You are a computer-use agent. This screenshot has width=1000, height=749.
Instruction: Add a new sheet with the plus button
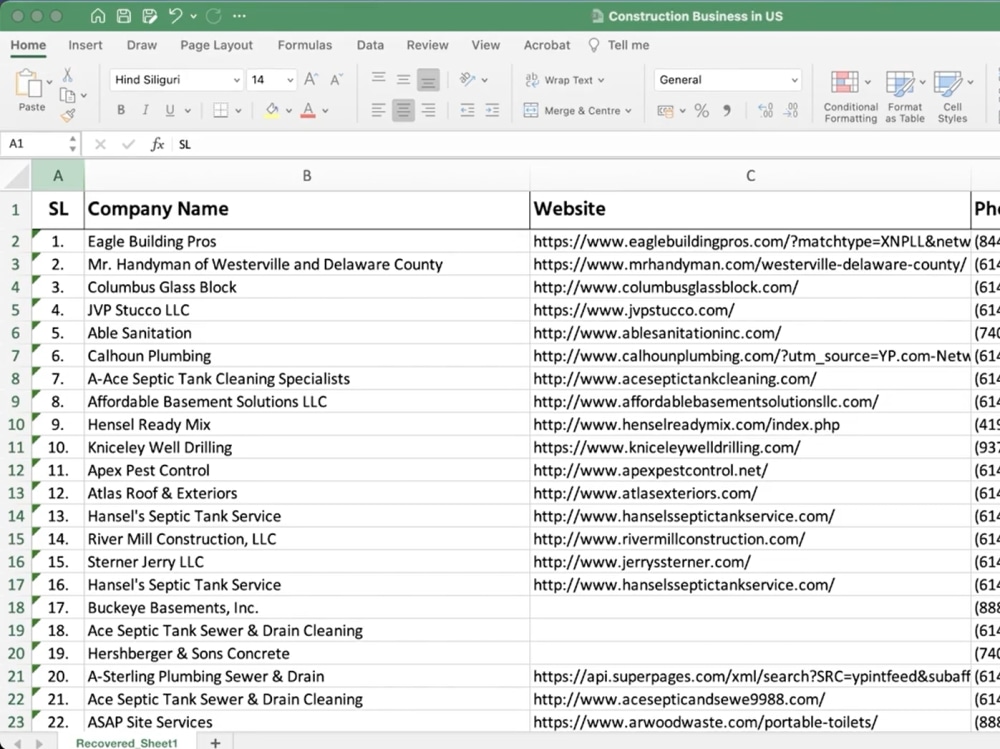pyautogui.click(x=216, y=743)
